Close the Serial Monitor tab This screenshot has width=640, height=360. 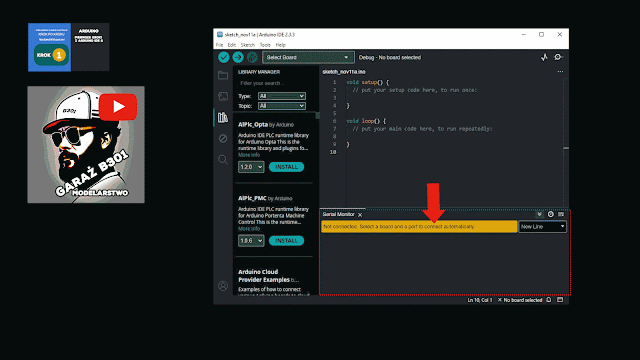360,215
